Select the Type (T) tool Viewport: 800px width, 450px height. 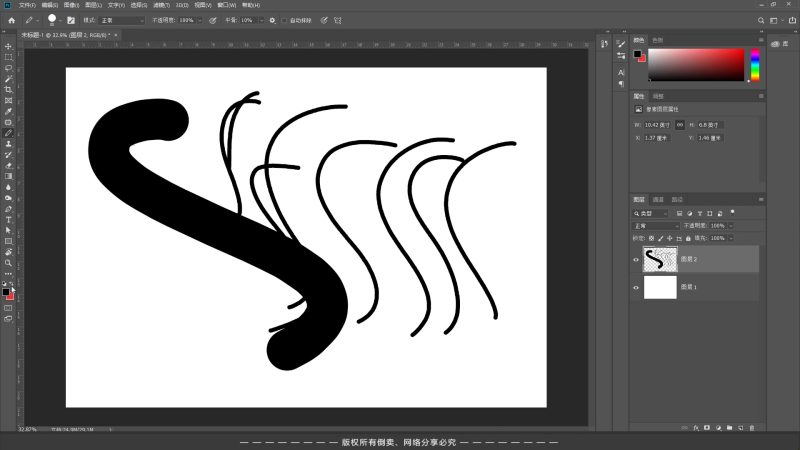point(8,219)
